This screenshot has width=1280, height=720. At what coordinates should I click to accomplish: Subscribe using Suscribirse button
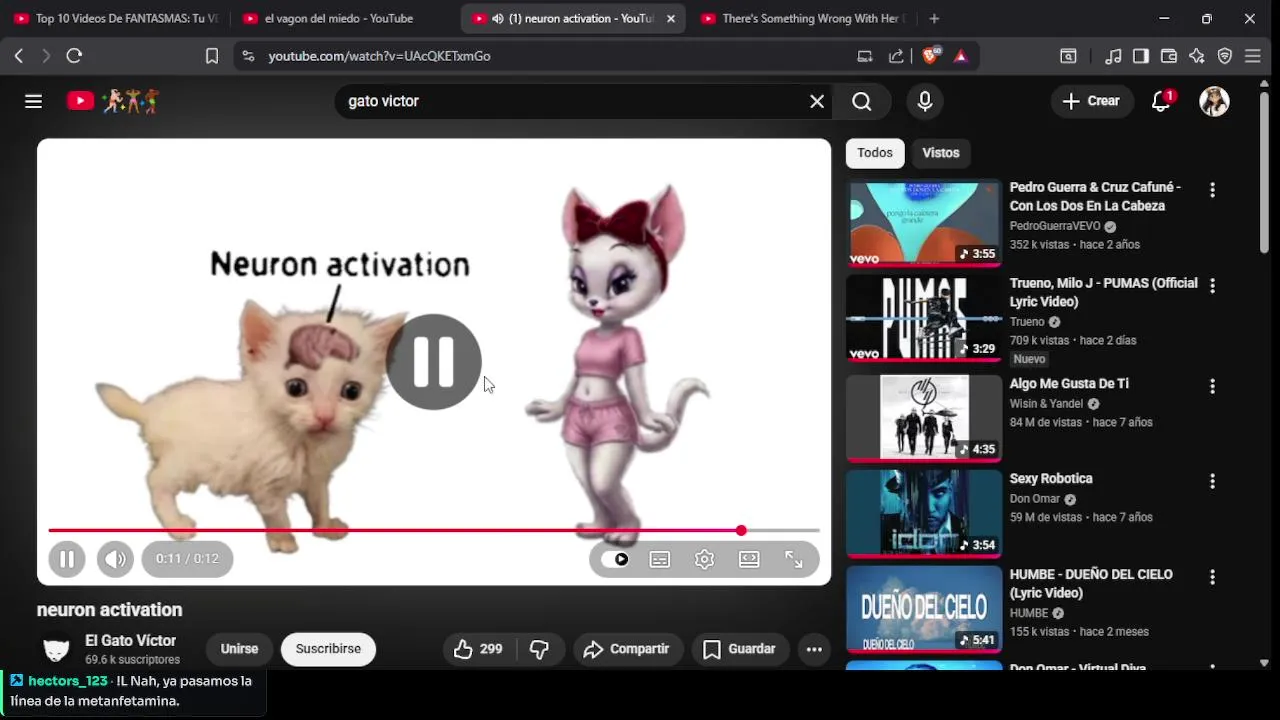(328, 649)
